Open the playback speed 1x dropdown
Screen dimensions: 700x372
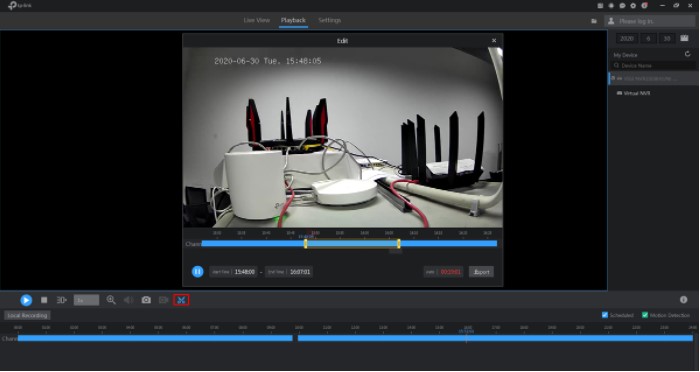coord(86,300)
